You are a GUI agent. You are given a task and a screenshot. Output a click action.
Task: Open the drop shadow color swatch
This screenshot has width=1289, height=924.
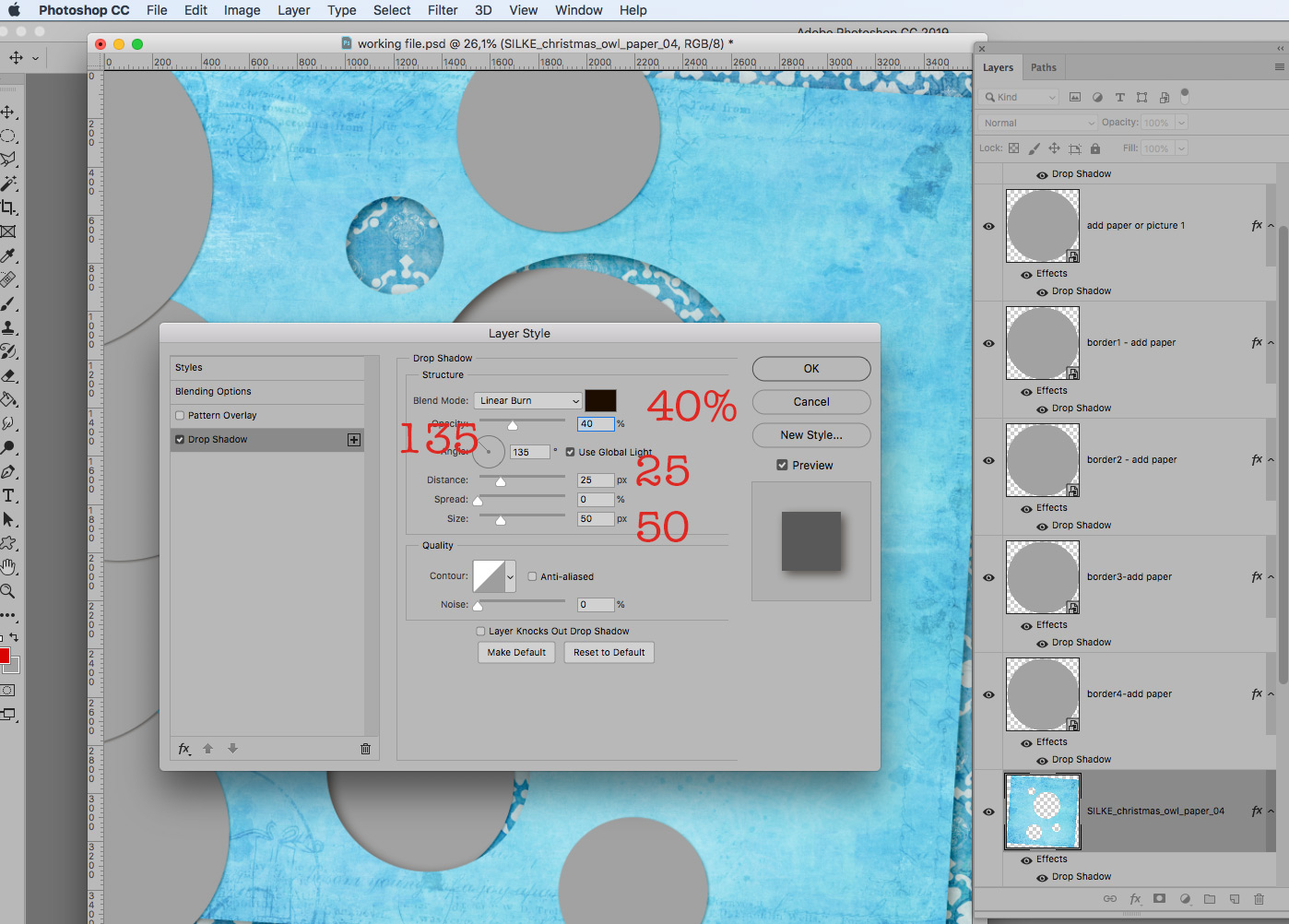(600, 400)
